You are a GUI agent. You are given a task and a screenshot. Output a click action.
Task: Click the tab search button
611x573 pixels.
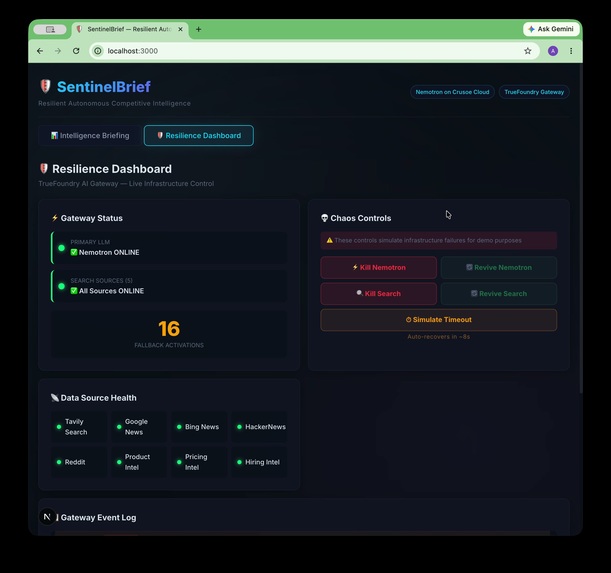point(50,30)
